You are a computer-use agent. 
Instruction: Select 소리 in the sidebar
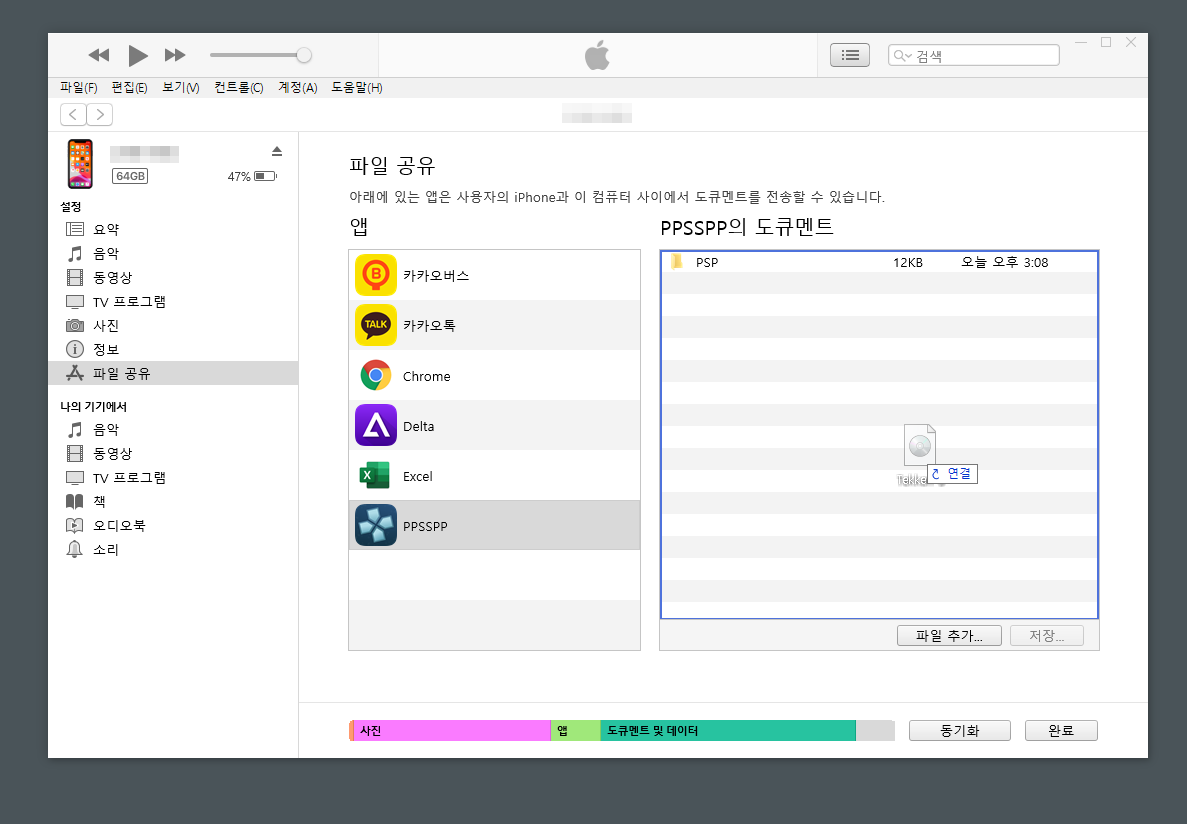[173, 550]
